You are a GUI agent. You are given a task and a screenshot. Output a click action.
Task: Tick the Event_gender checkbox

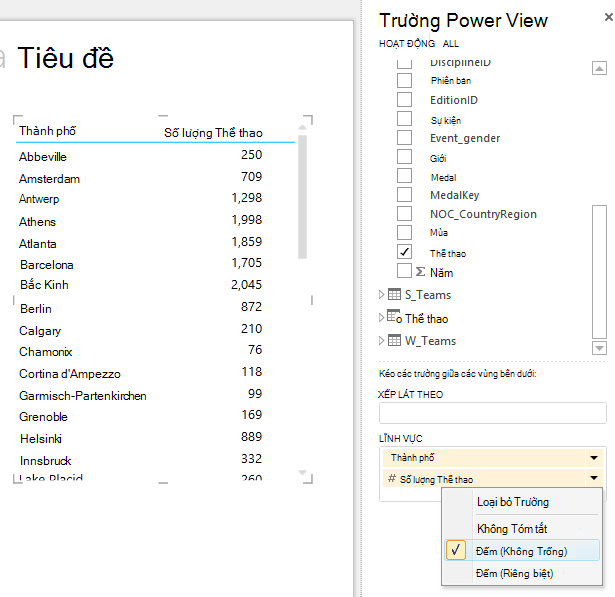point(404,138)
